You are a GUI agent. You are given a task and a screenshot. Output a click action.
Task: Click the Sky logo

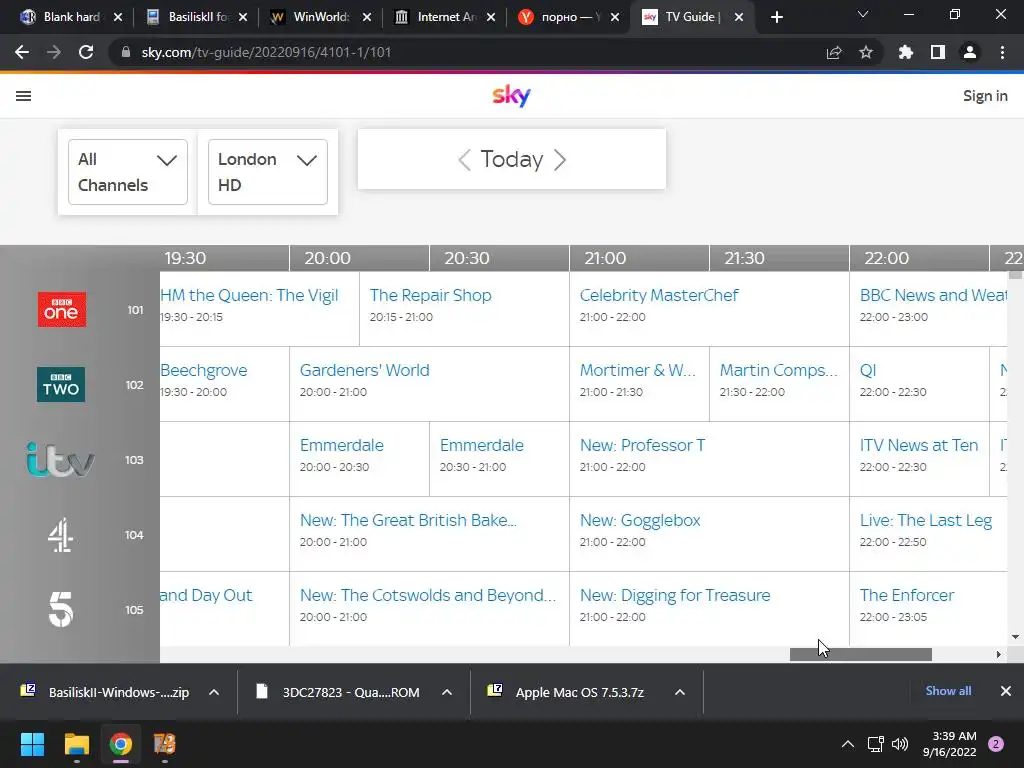(x=511, y=96)
